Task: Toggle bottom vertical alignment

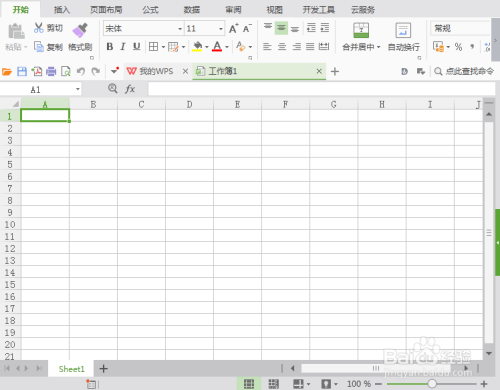Action: pos(295,29)
